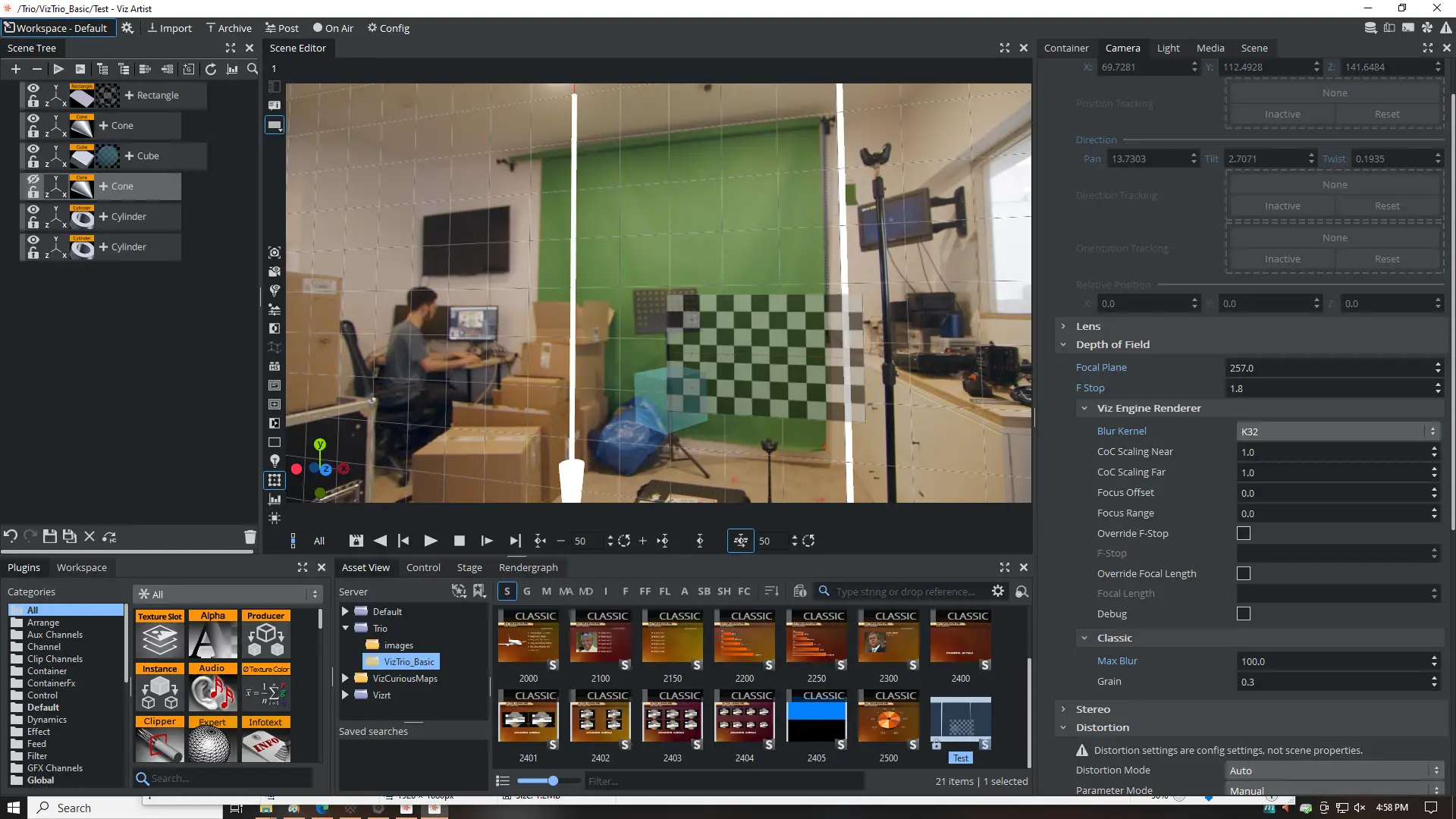Screen dimensions: 1456x819
Task: Expand the Vizrt server folder
Action: click(x=345, y=695)
